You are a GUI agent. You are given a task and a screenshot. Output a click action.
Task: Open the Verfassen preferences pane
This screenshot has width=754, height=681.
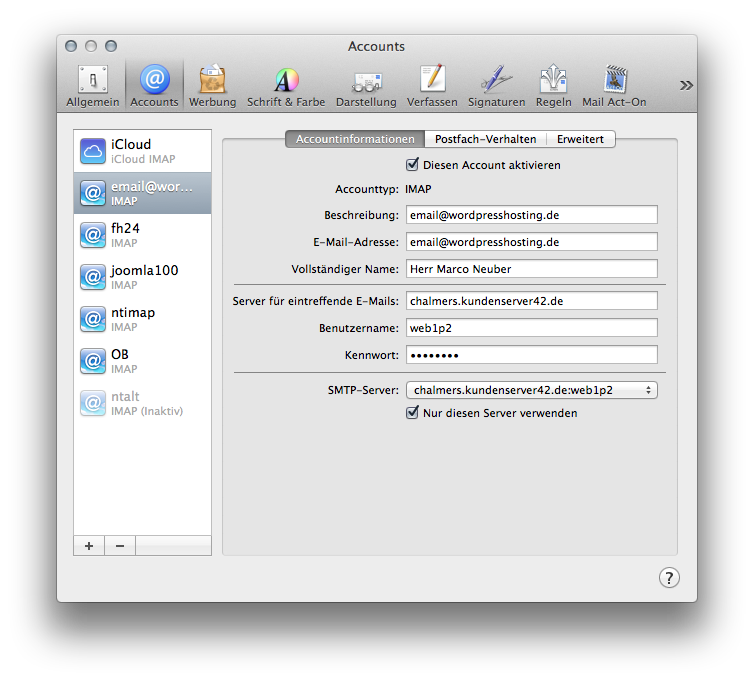432,86
